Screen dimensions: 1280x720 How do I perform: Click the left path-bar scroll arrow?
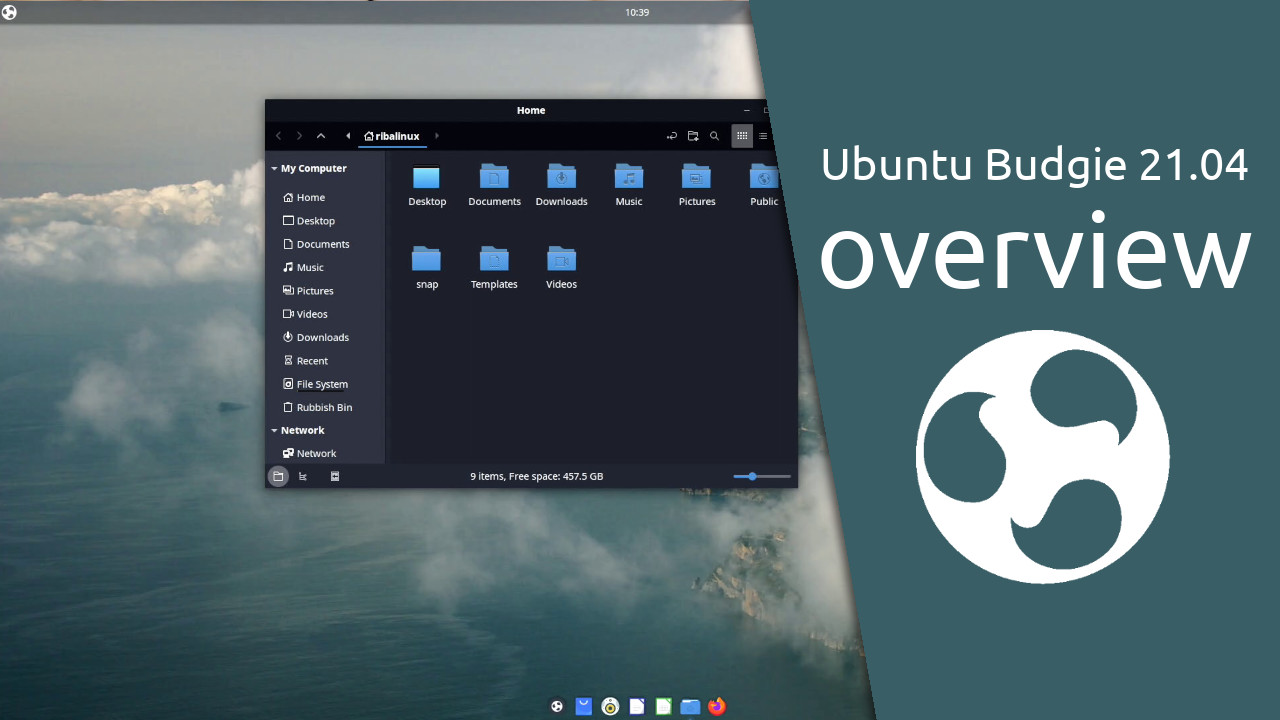coord(348,136)
